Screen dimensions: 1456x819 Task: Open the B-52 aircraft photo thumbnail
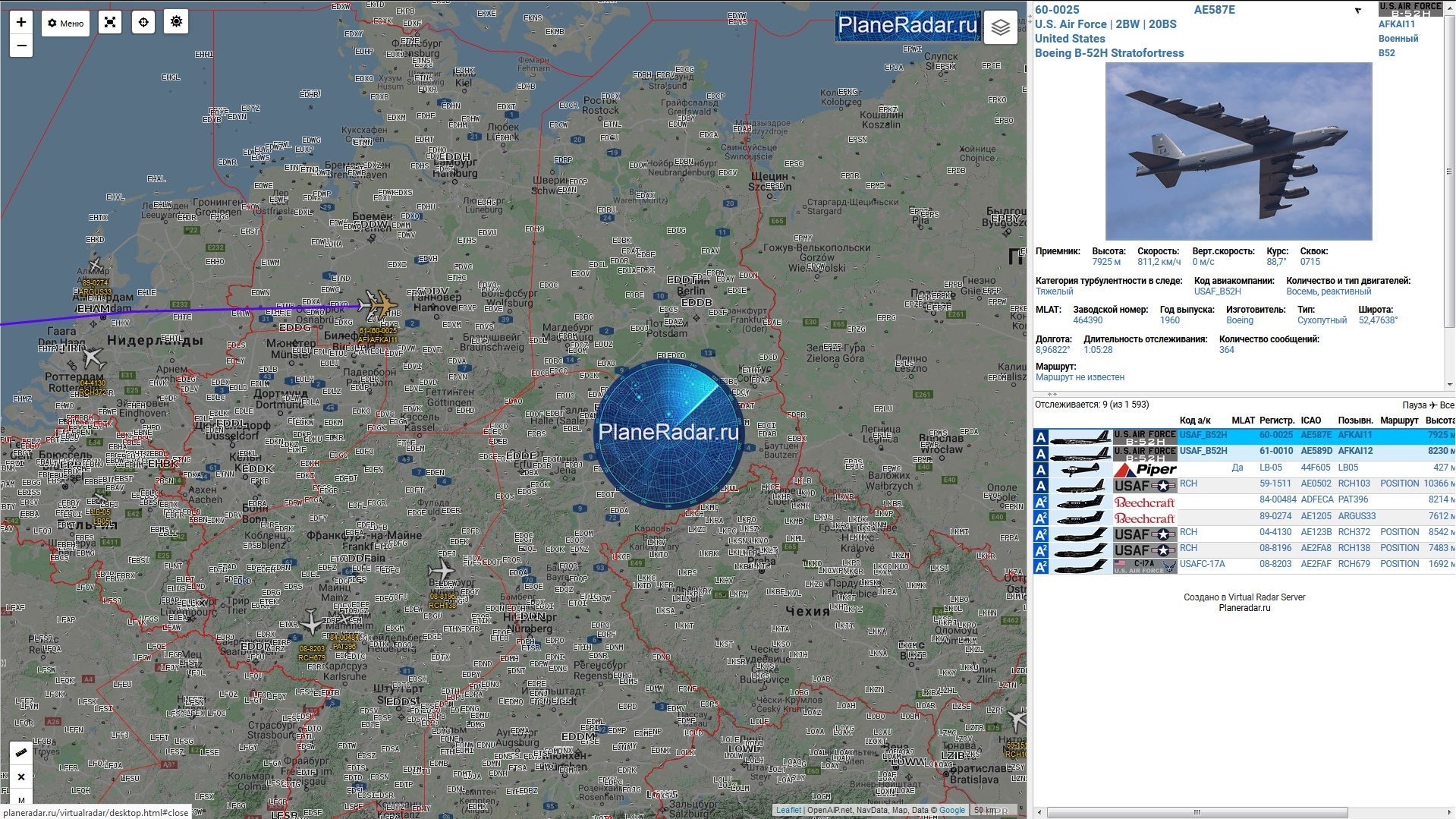(x=1238, y=151)
